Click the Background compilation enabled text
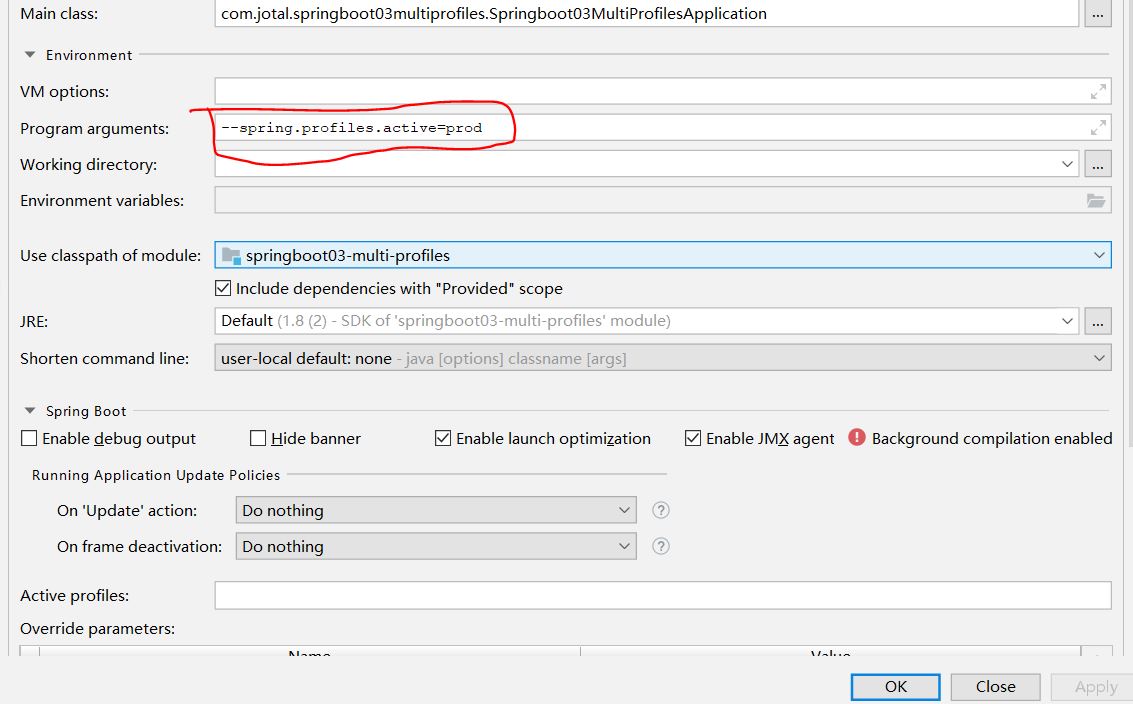1133x704 pixels. 991,438
